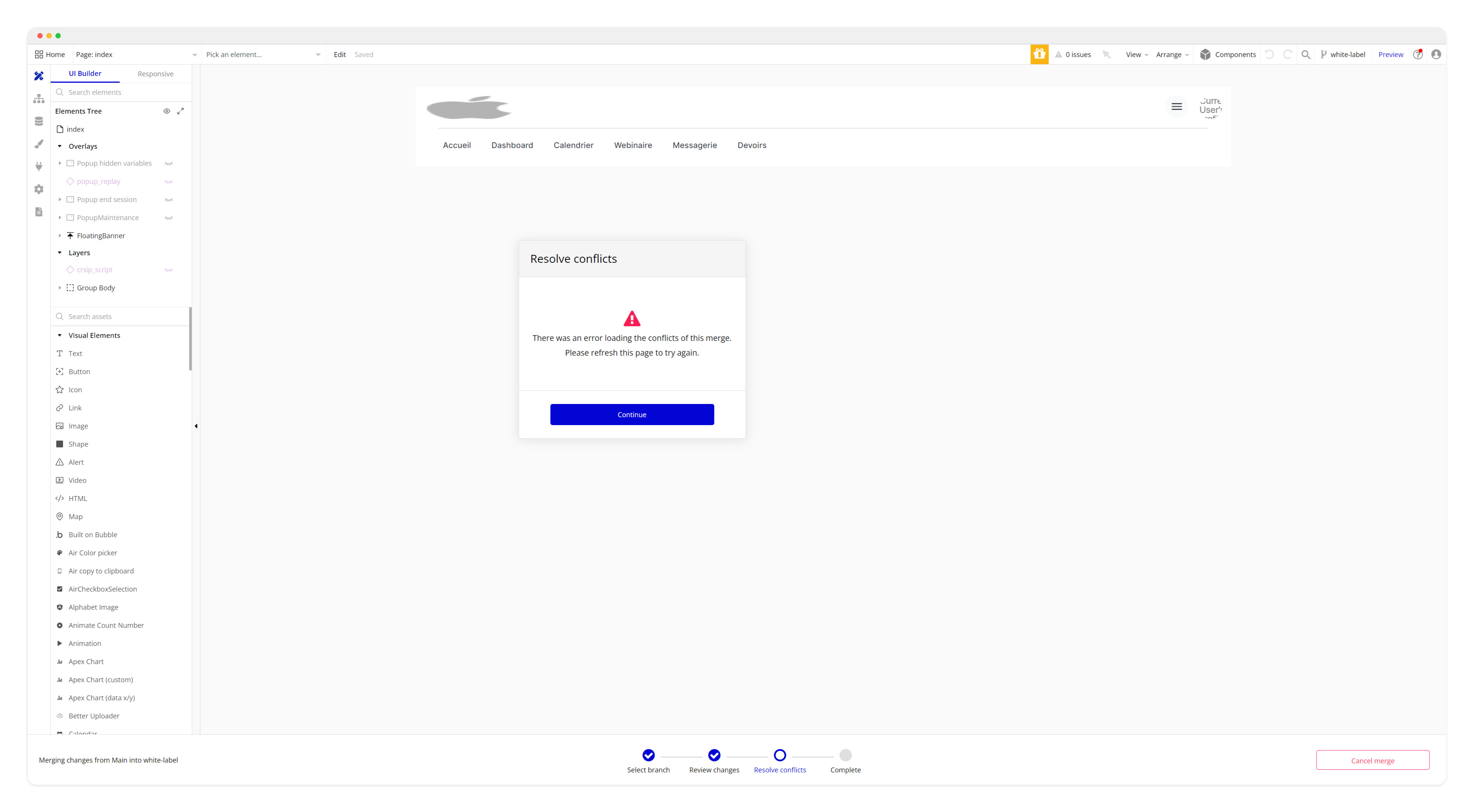The image size is (1474, 812).
Task: Click the Cancel merge button
Action: click(1372, 761)
